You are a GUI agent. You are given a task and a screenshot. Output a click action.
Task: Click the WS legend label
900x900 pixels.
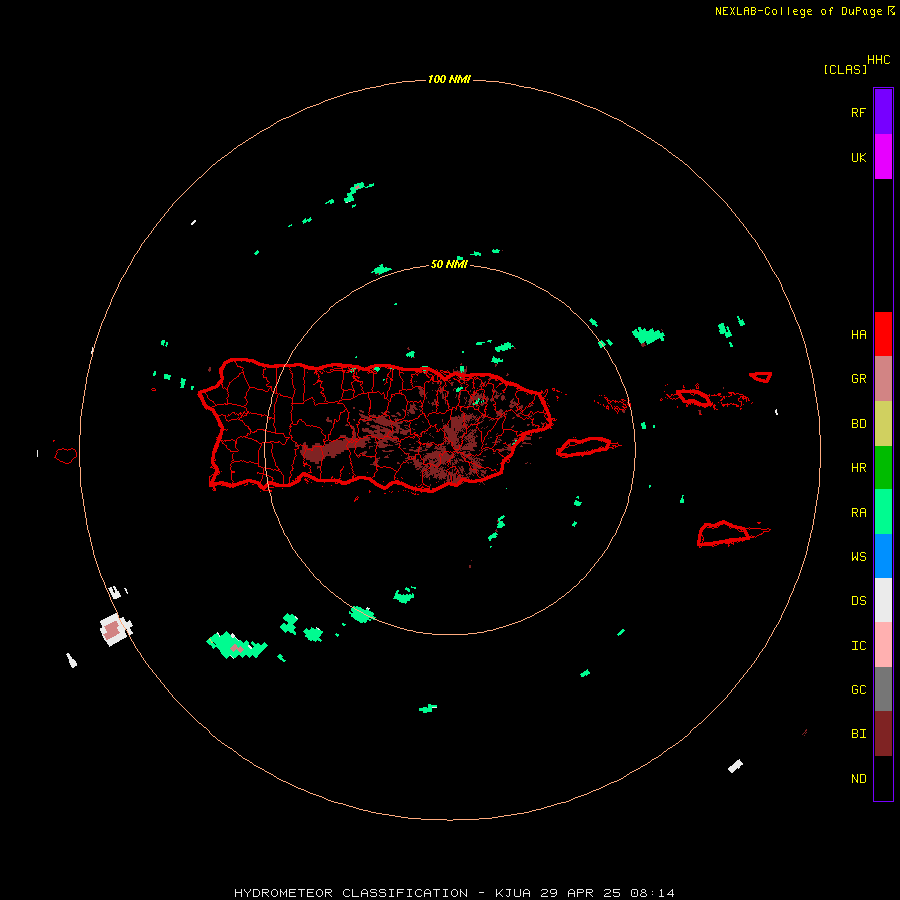(x=859, y=556)
